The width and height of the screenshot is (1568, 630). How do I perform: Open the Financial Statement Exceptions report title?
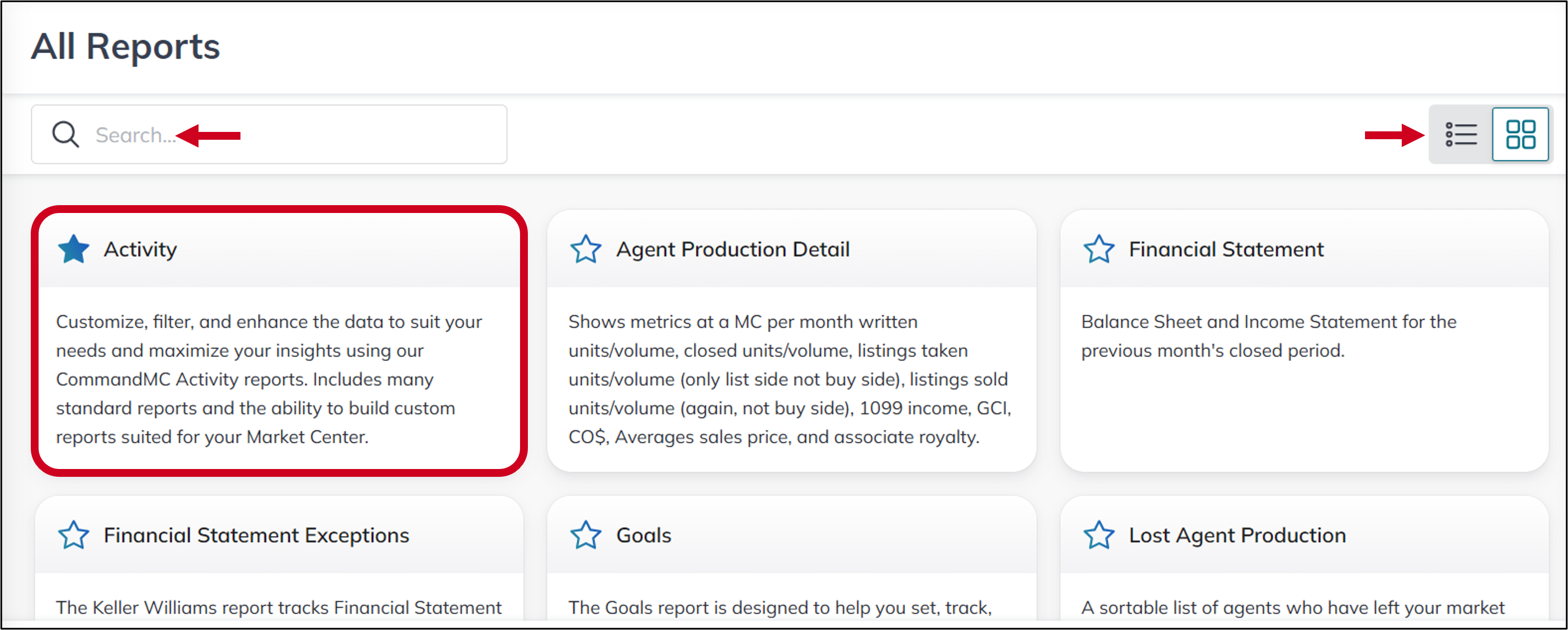pyautogui.click(x=256, y=536)
